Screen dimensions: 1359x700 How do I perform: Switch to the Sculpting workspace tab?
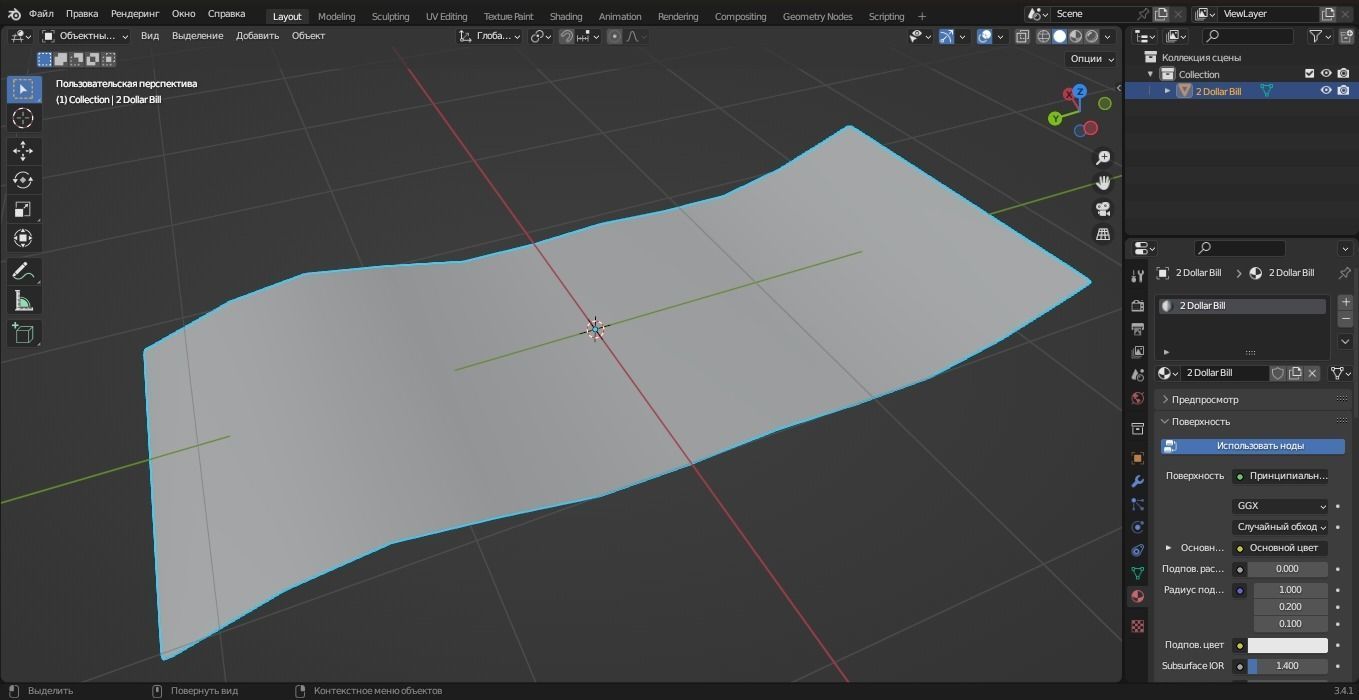tap(390, 16)
